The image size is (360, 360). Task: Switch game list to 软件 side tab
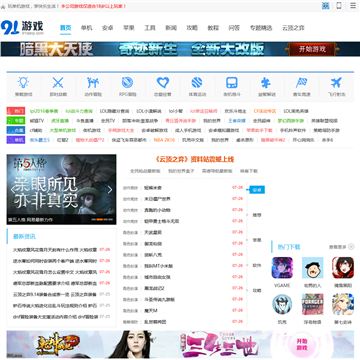click(x=257, y=265)
